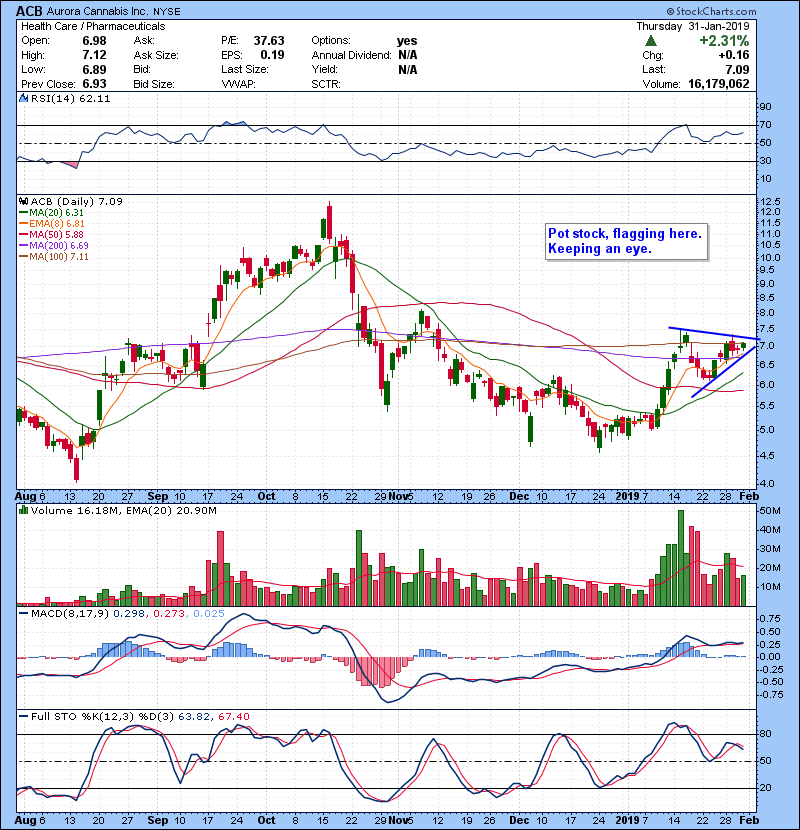Click the Bid Size: field label
This screenshot has height=830, width=800.
click(x=154, y=84)
